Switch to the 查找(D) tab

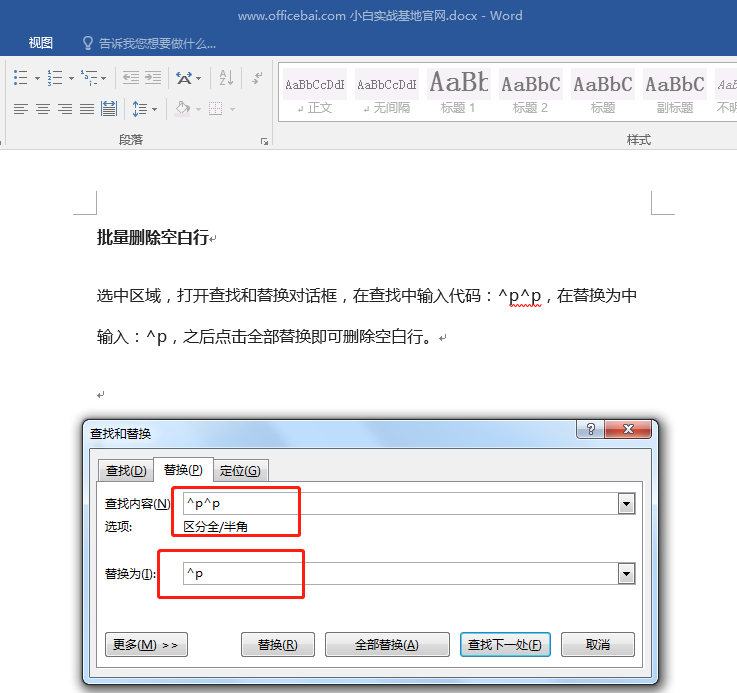coord(126,470)
